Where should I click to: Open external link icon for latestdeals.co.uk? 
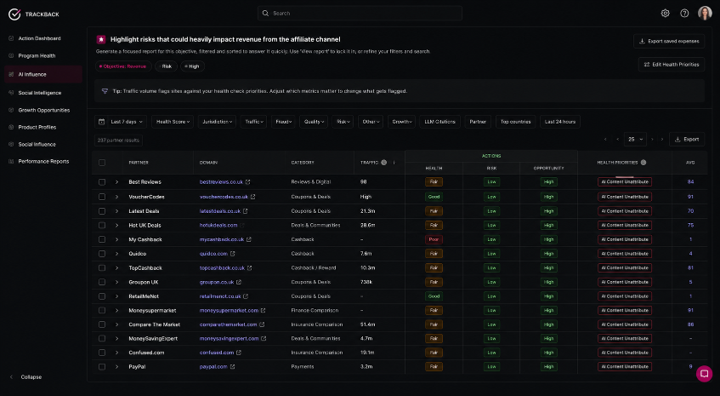coord(246,211)
